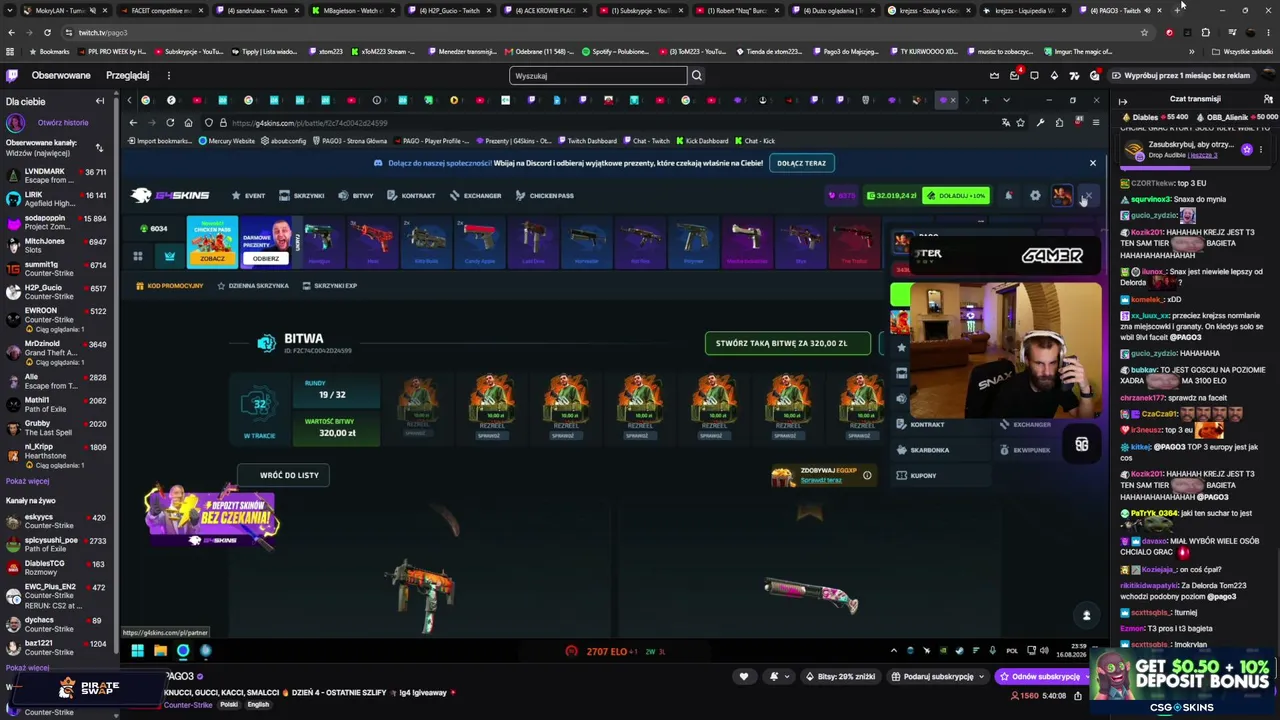The image size is (1280, 720).
Task: Follow channel with the heart icon
Action: 743,677
